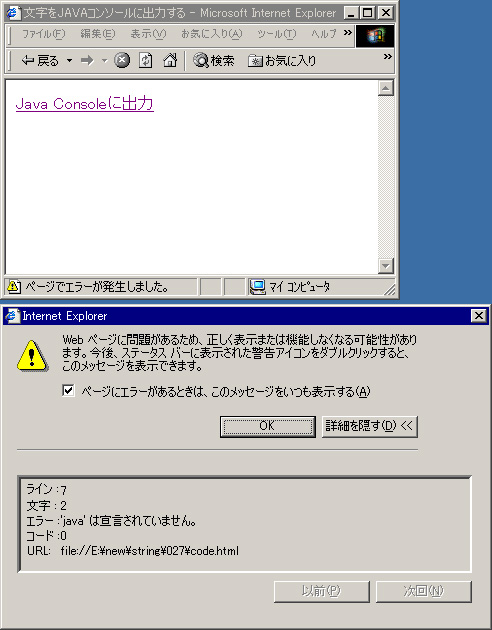Click OK in the error dialog

[x=267, y=426]
